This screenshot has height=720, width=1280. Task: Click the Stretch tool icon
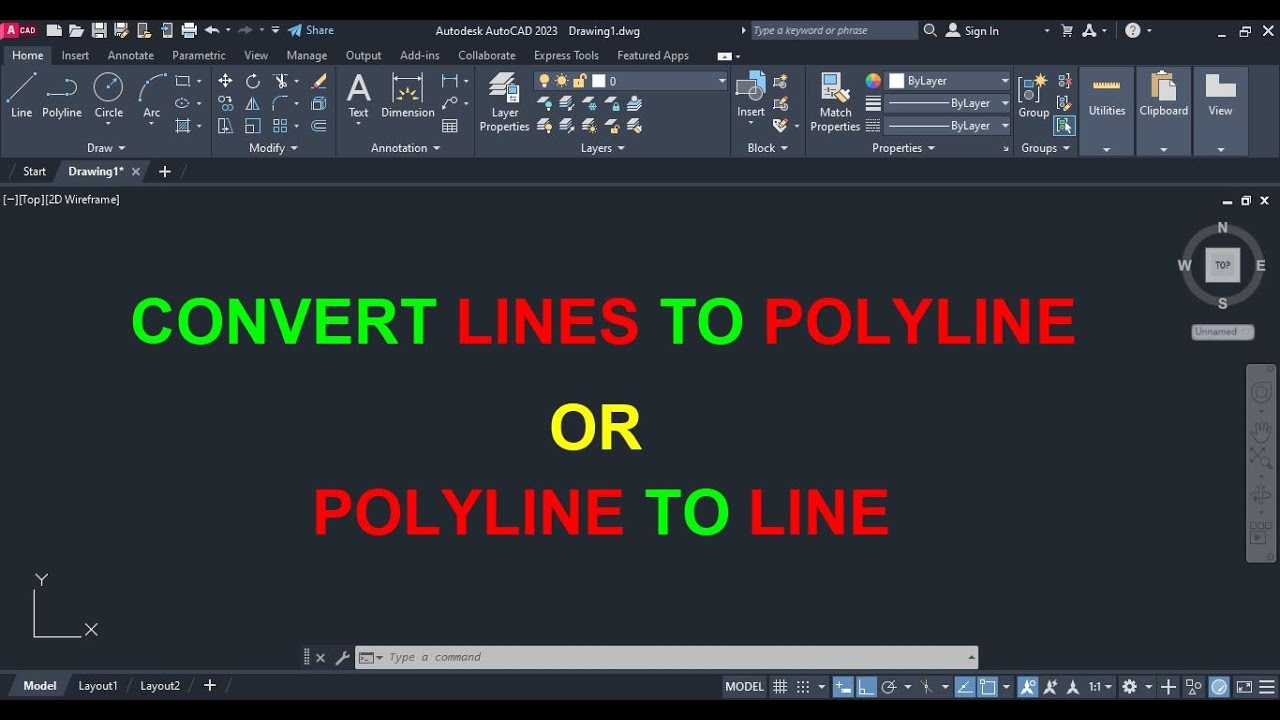[x=225, y=126]
